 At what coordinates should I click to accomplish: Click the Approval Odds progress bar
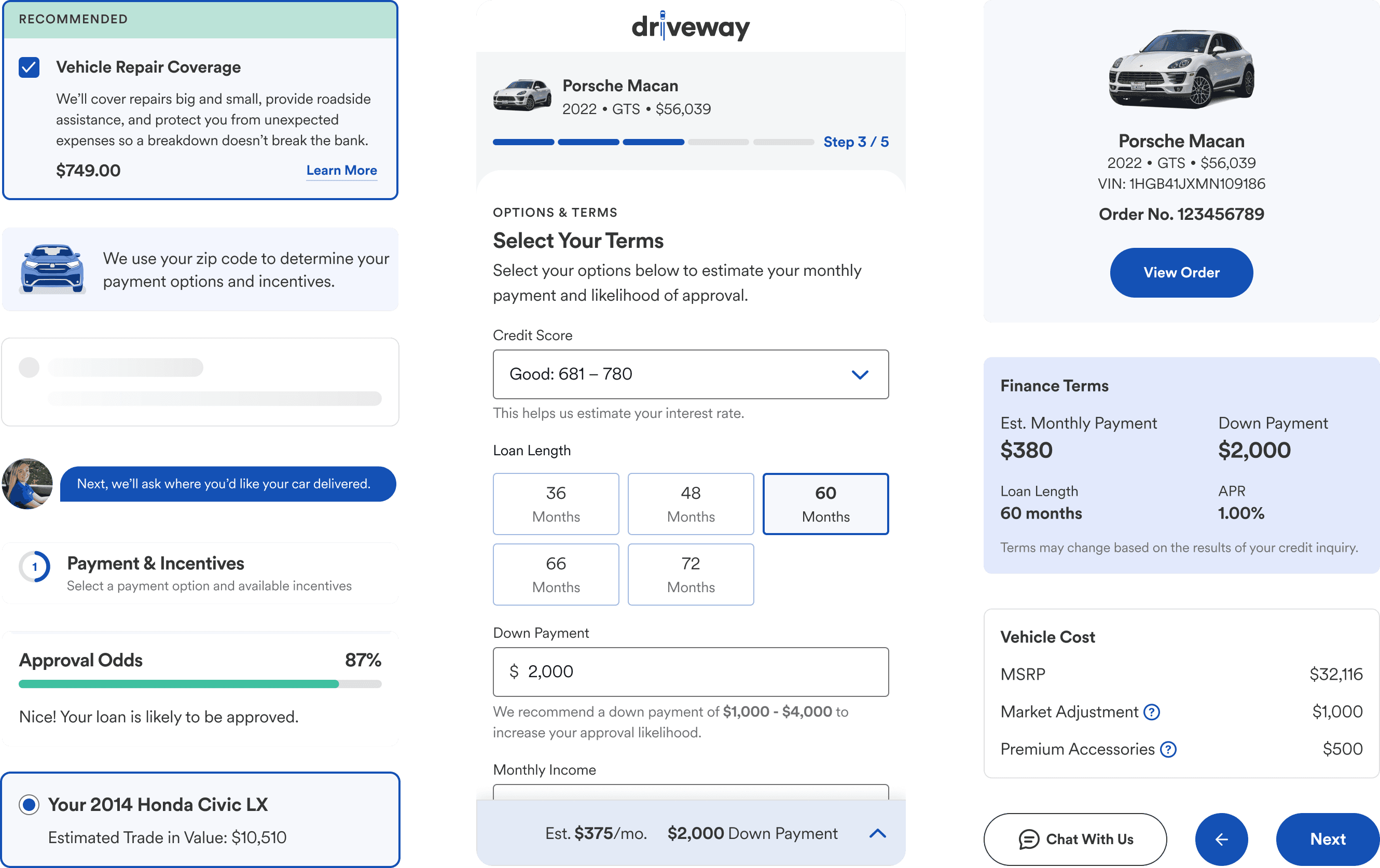(200, 683)
